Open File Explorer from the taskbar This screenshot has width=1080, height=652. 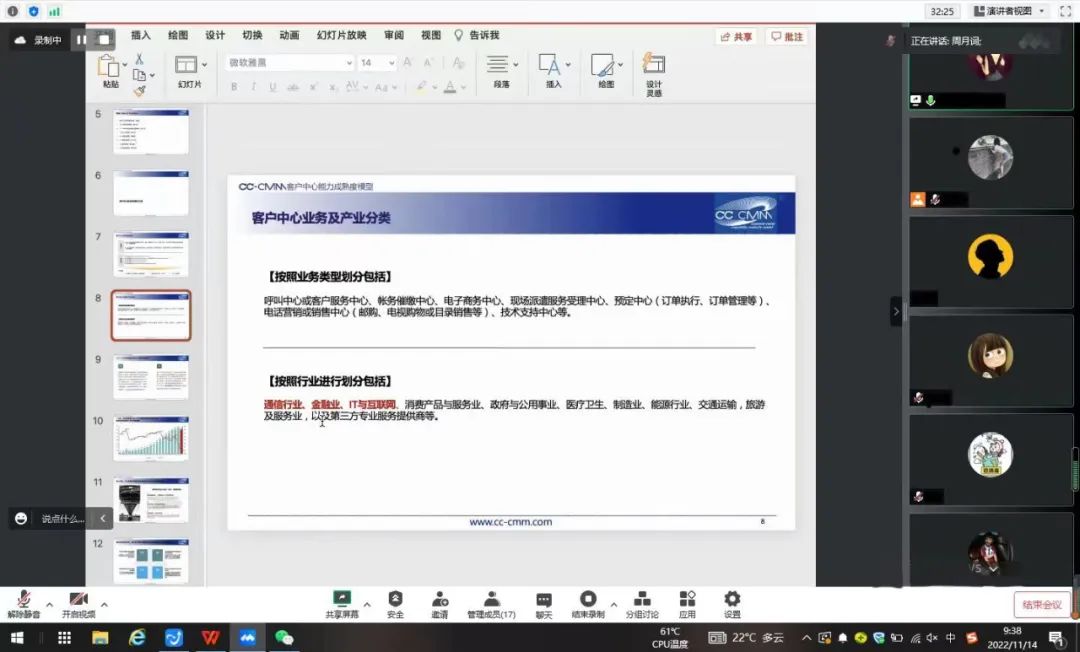[x=101, y=638]
